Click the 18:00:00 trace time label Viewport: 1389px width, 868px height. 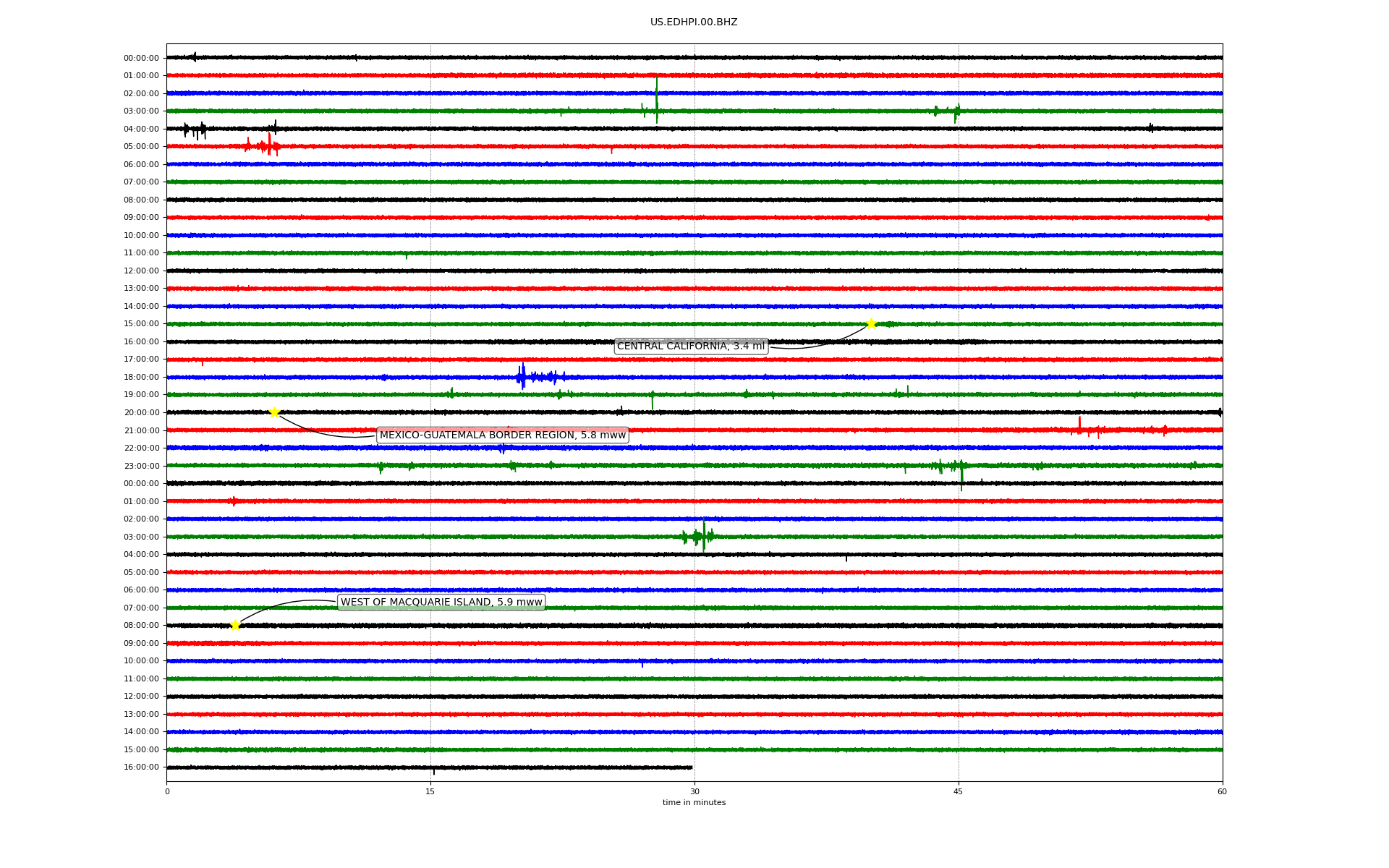(141, 377)
